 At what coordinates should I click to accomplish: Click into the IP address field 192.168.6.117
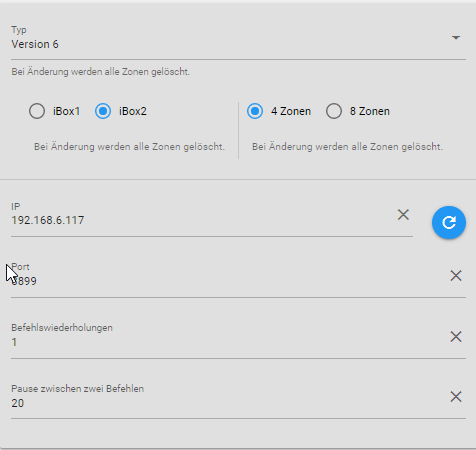[x=202, y=220]
